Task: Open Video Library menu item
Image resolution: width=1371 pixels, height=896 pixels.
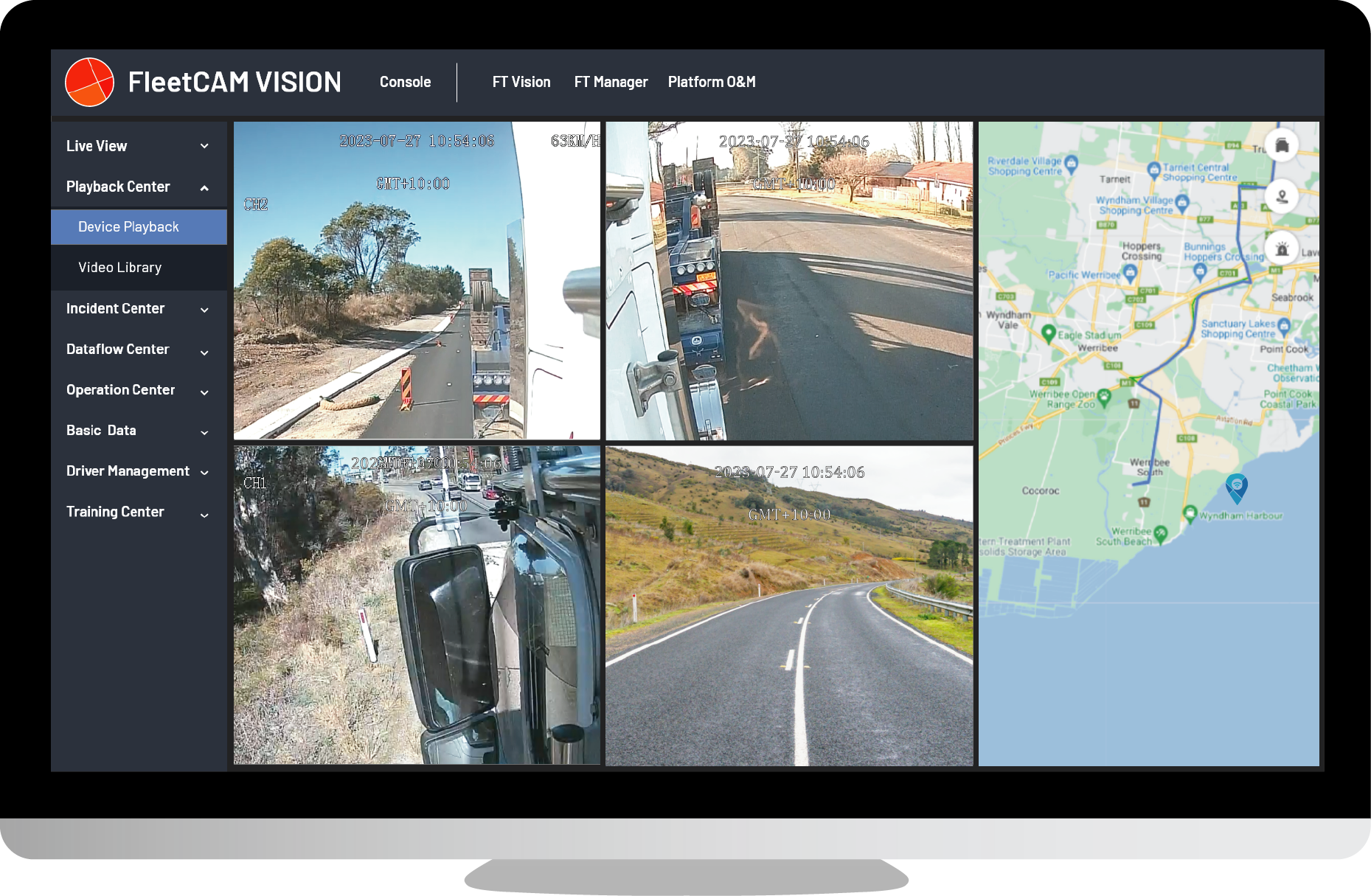Action: tap(139, 267)
